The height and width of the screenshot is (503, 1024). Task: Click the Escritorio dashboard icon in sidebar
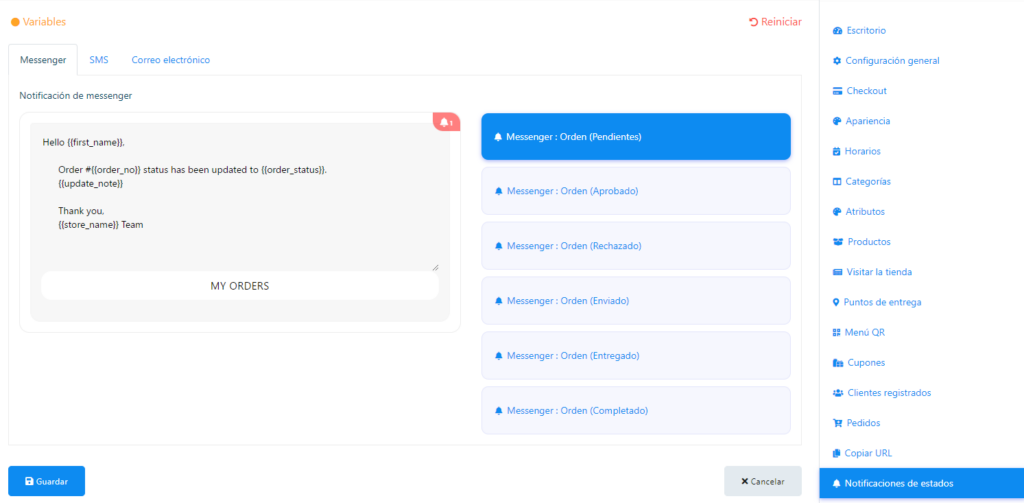[837, 31]
